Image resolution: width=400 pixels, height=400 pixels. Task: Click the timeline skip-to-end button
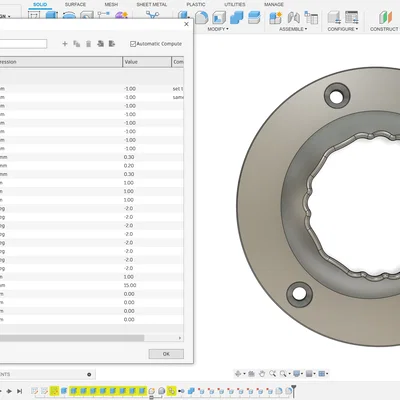pyautogui.click(x=20, y=391)
